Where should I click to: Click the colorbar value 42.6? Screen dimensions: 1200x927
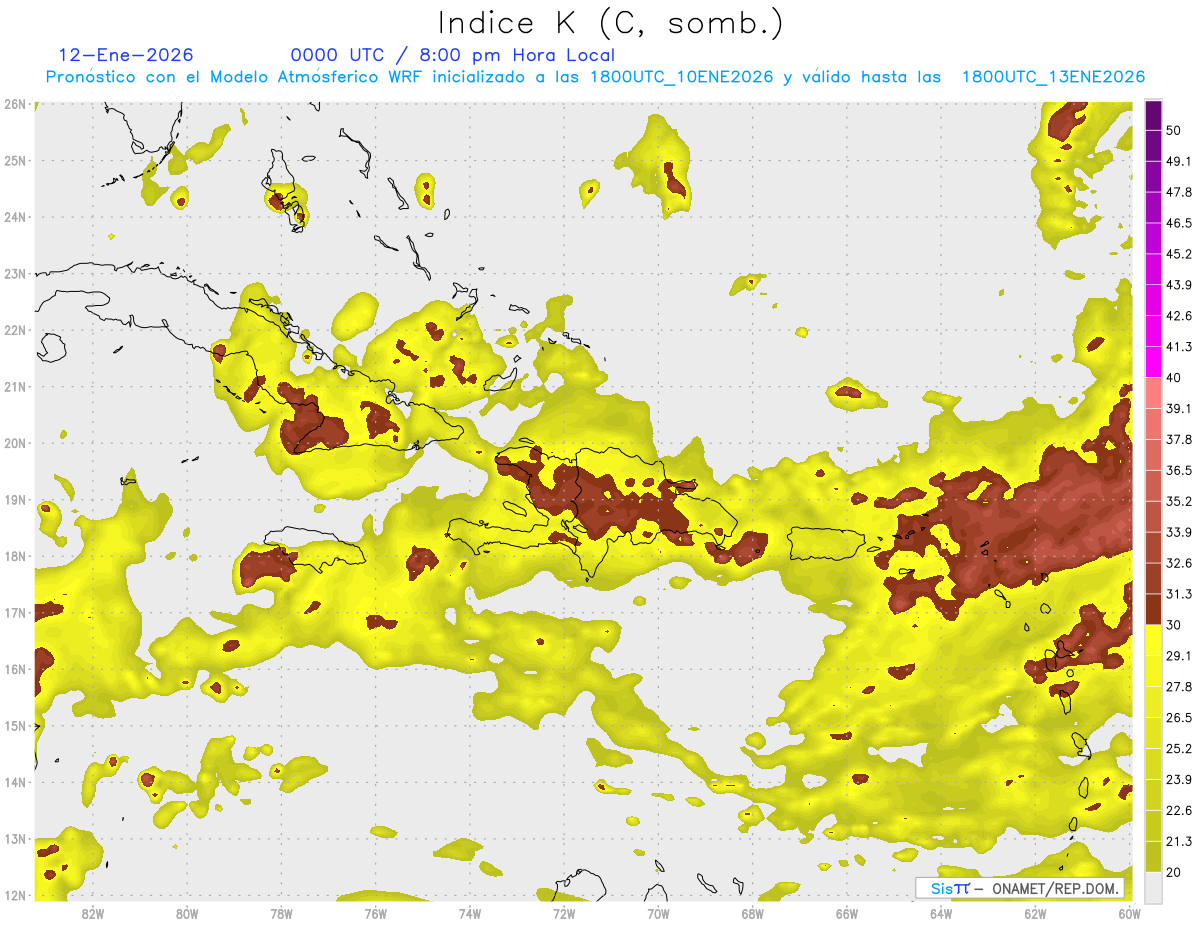[x=1179, y=316]
